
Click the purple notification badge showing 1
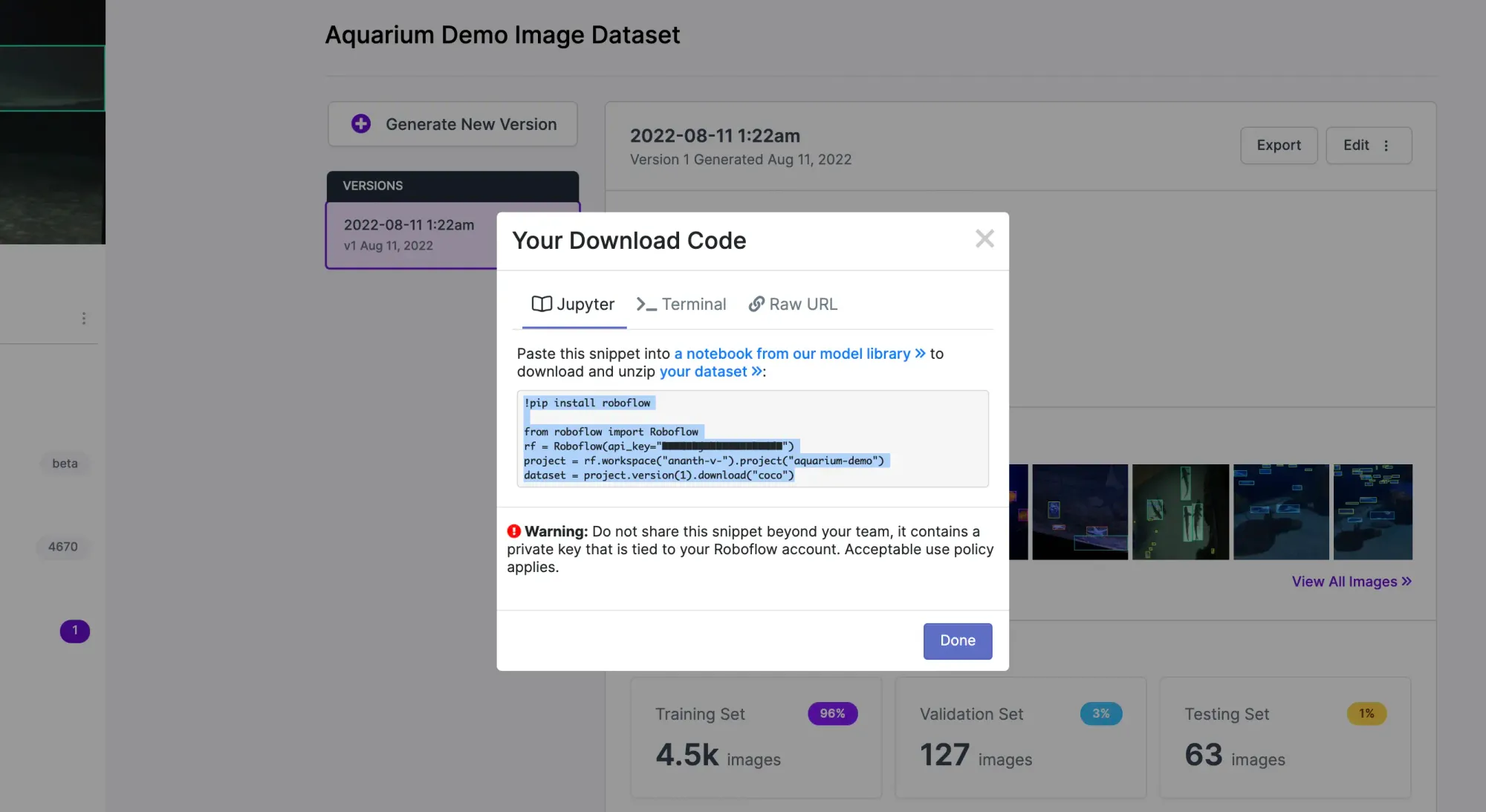pyautogui.click(x=75, y=631)
